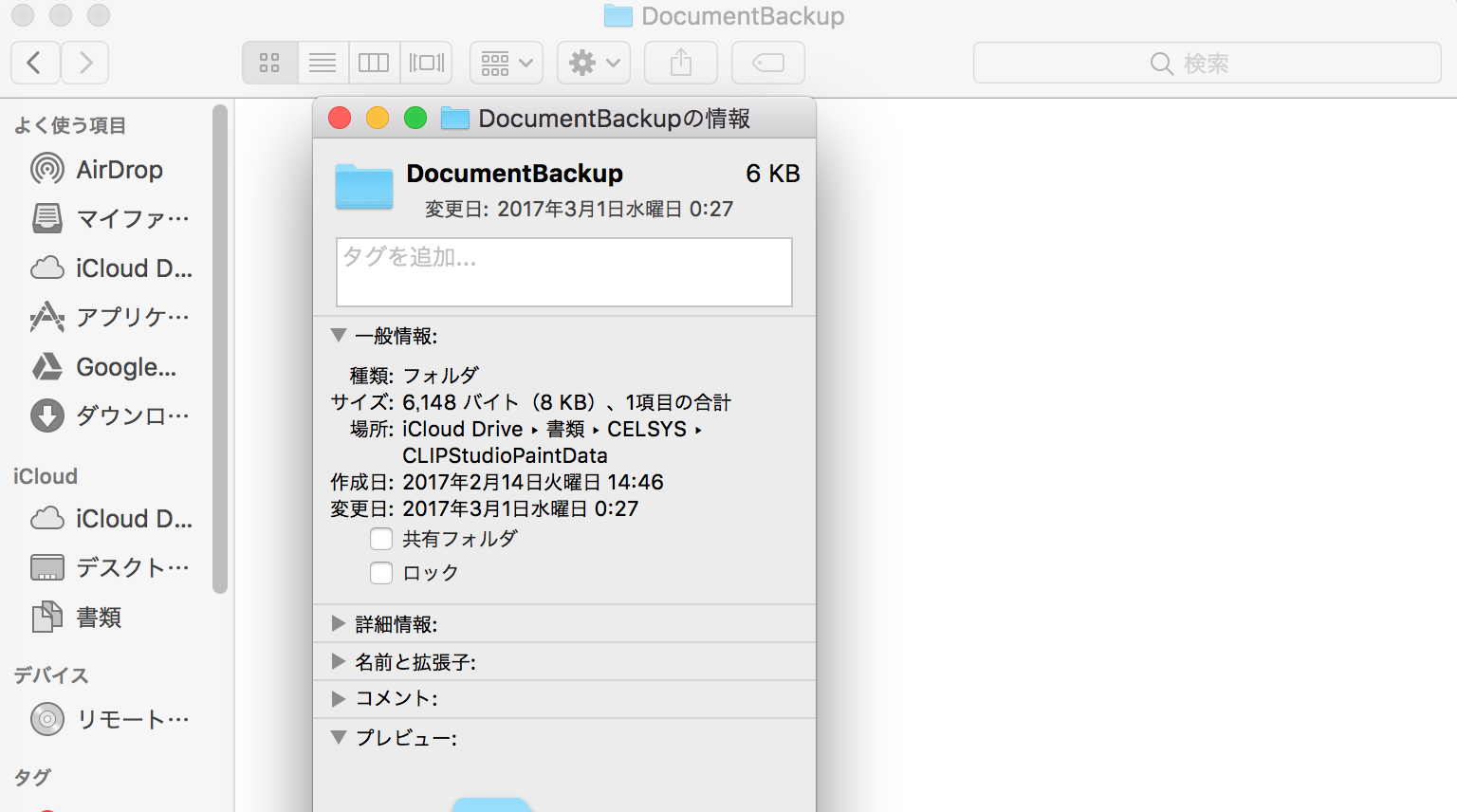Click the Edit Tags toolbar button
The width and height of the screenshot is (1457, 812).
767,64
